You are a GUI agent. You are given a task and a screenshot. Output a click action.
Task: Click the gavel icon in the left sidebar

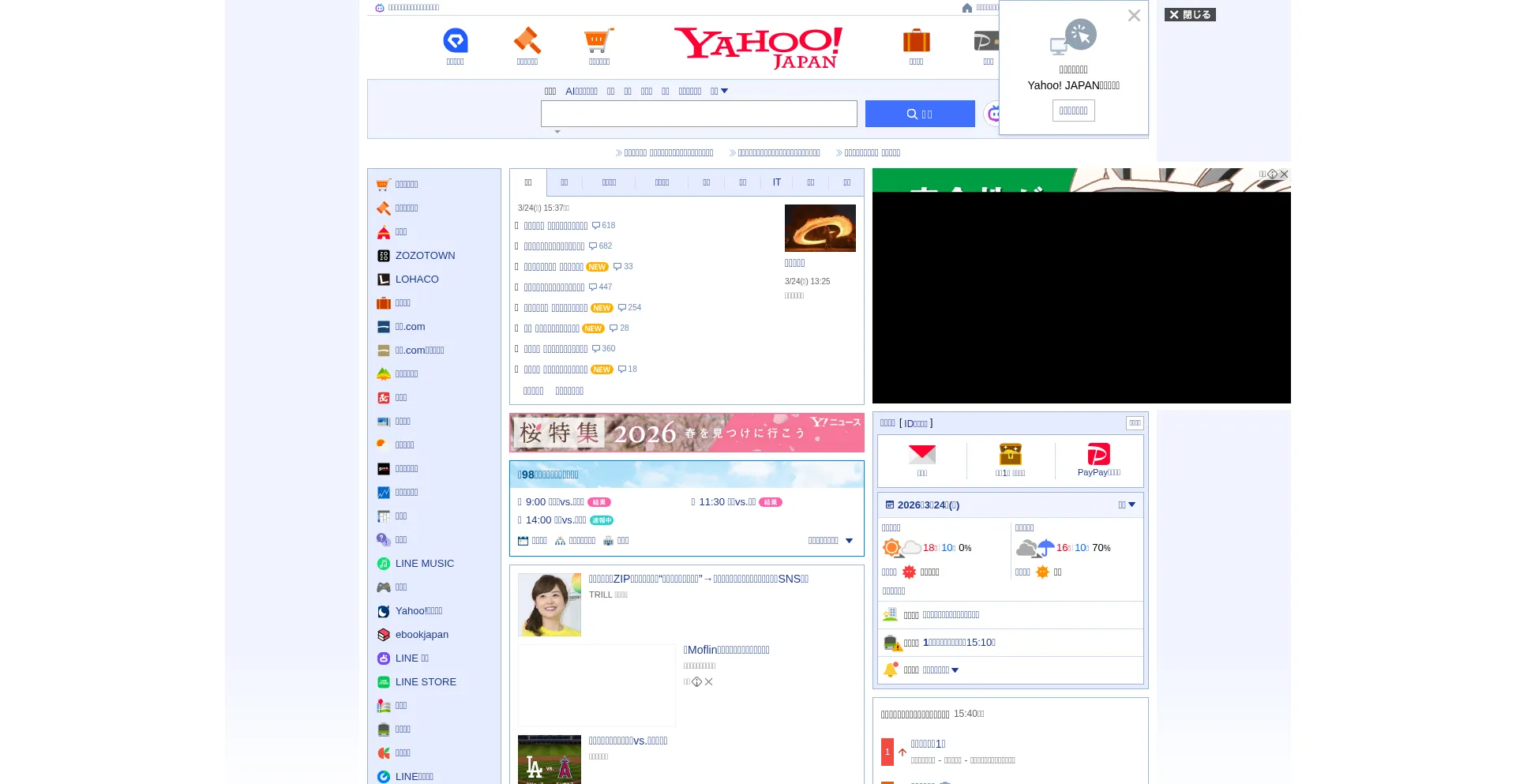tap(384, 208)
